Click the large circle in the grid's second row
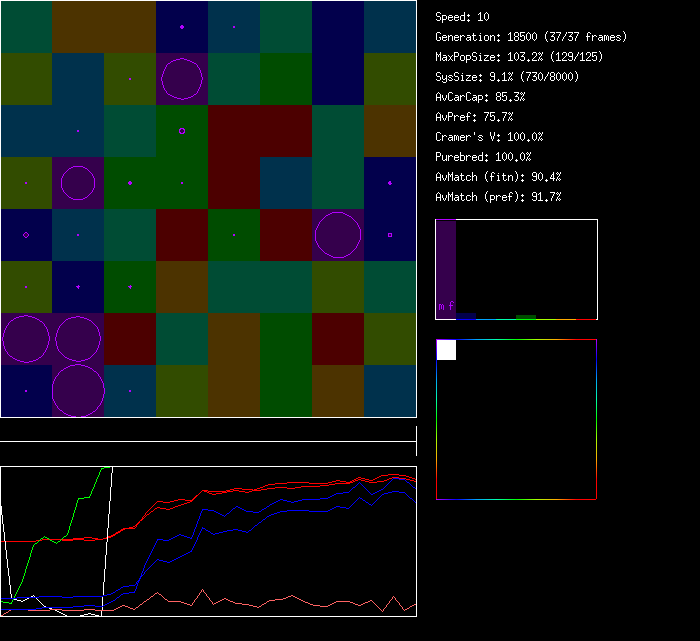The height and width of the screenshot is (641, 700). point(182,78)
